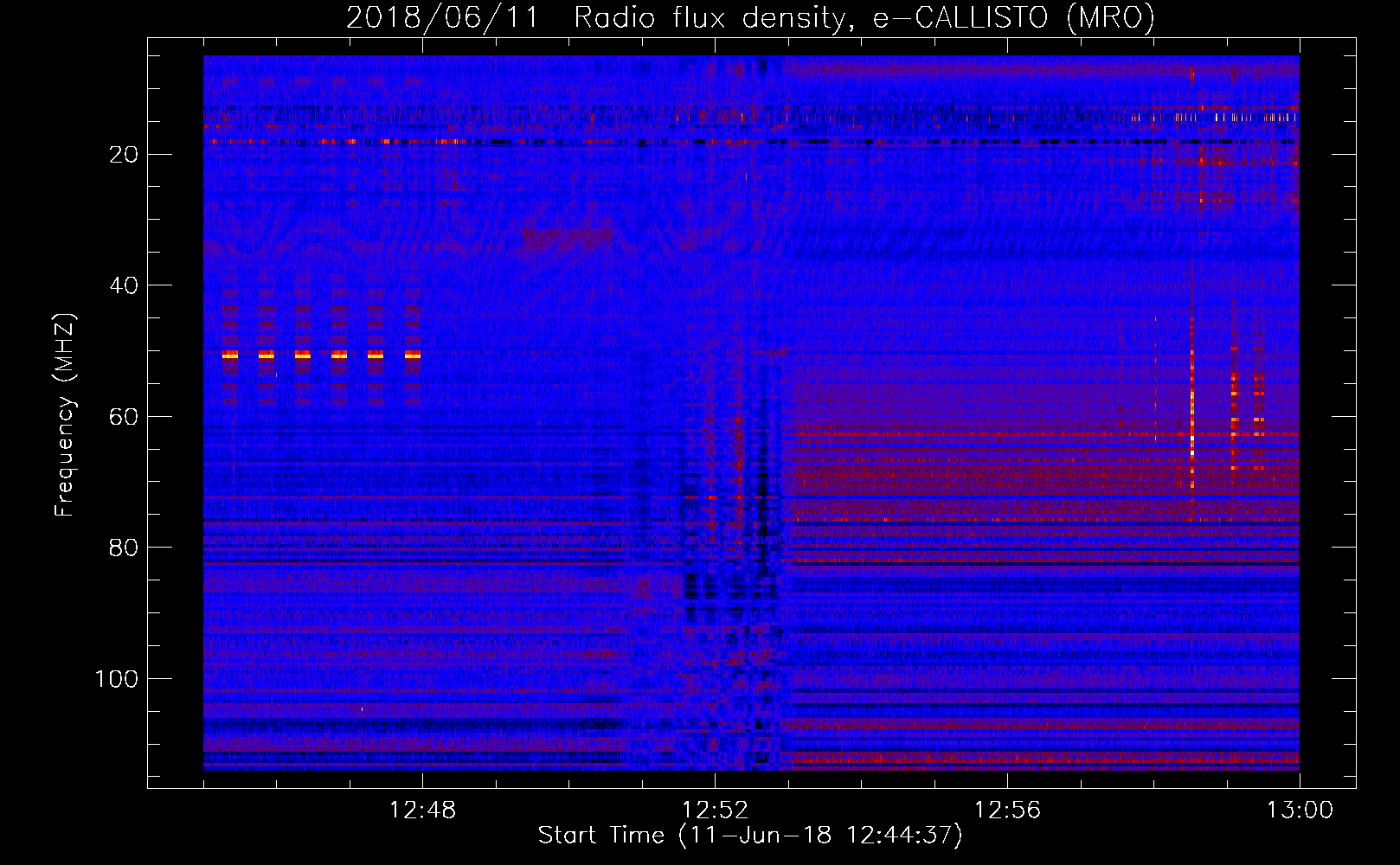Click the 12:56 time tick label

[x=1007, y=811]
